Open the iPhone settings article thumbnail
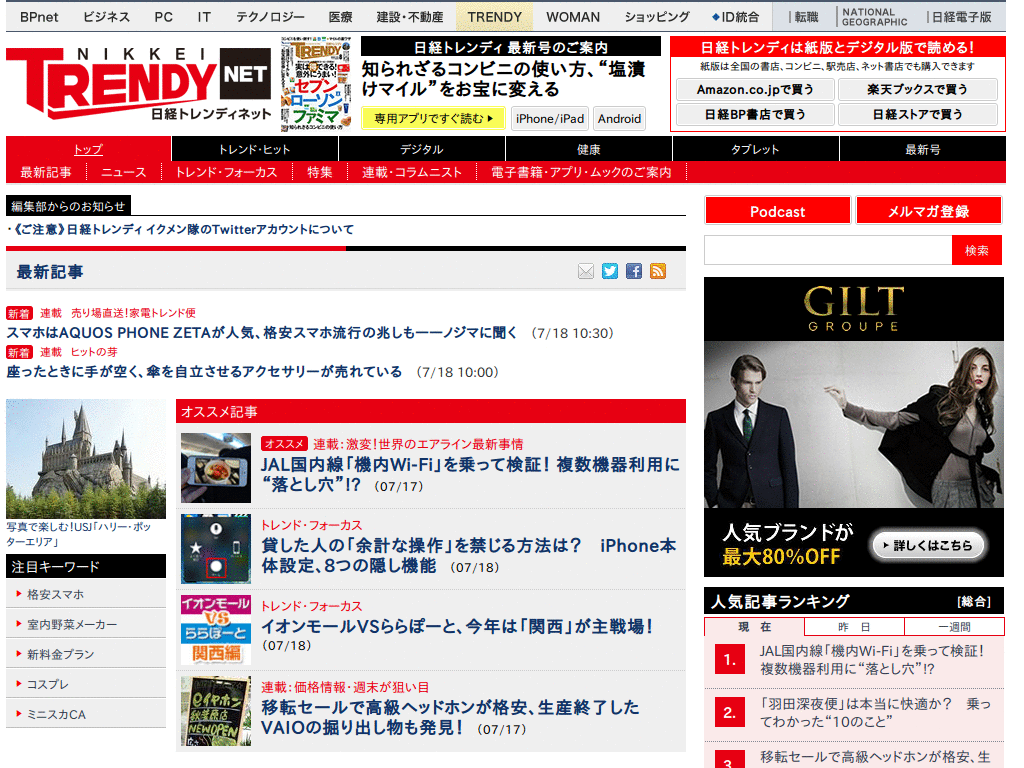 (x=216, y=549)
